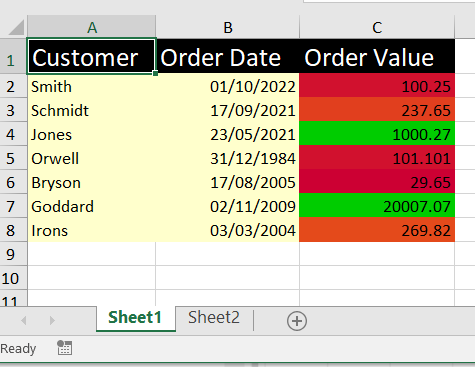This screenshot has height=367, width=475.
Task: Select column A header
Action: pos(92,27)
